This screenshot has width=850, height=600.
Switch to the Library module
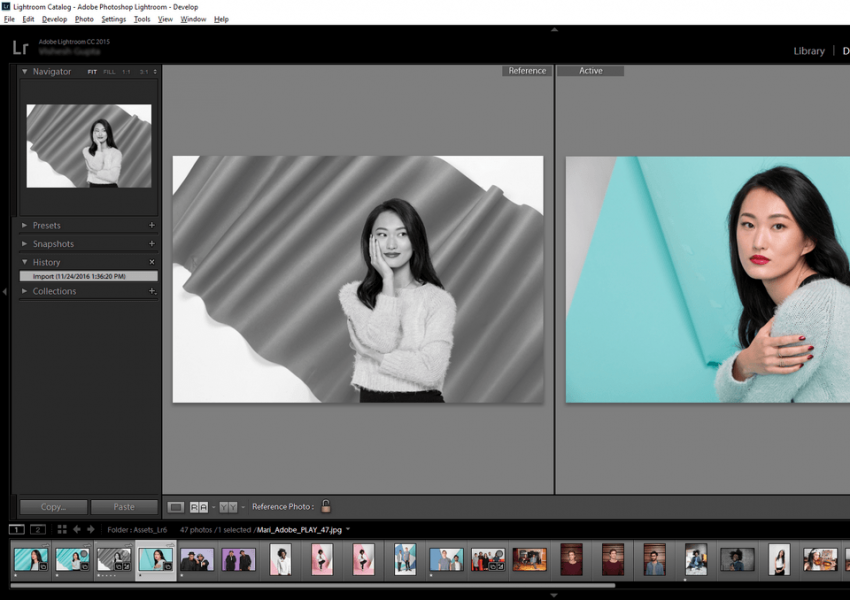coord(808,51)
